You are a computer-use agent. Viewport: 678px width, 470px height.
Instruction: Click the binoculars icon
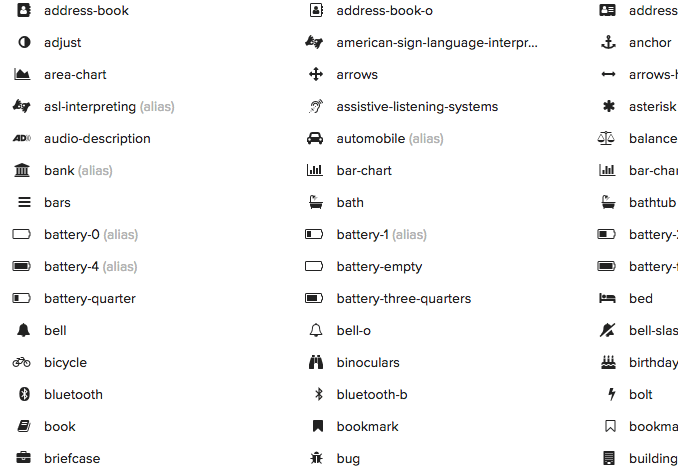point(316,362)
